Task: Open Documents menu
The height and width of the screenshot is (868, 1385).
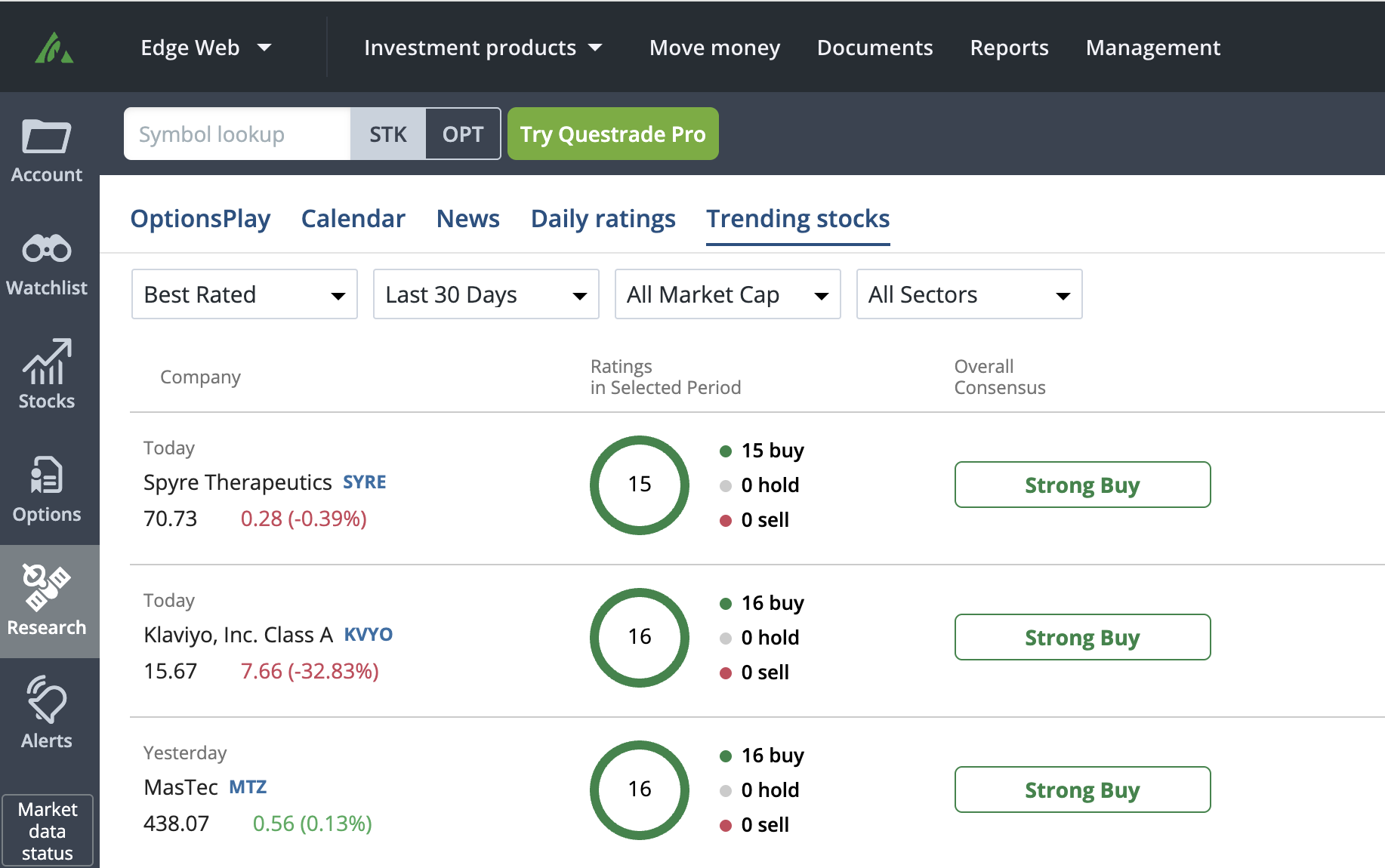Action: [874, 48]
